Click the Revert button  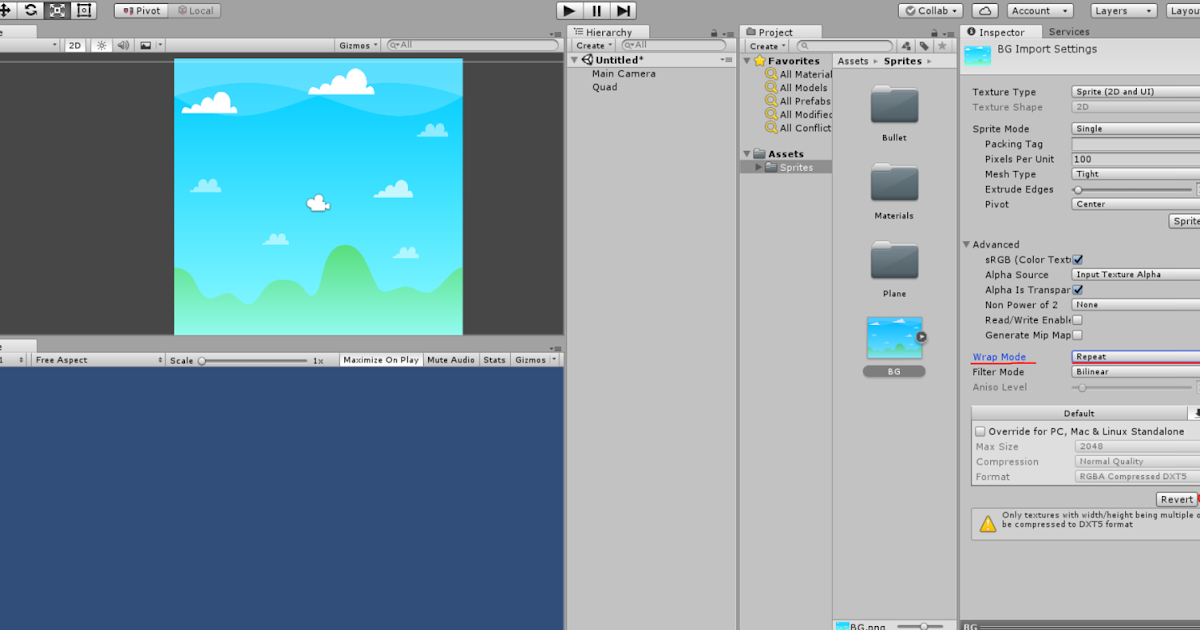coord(1177,499)
